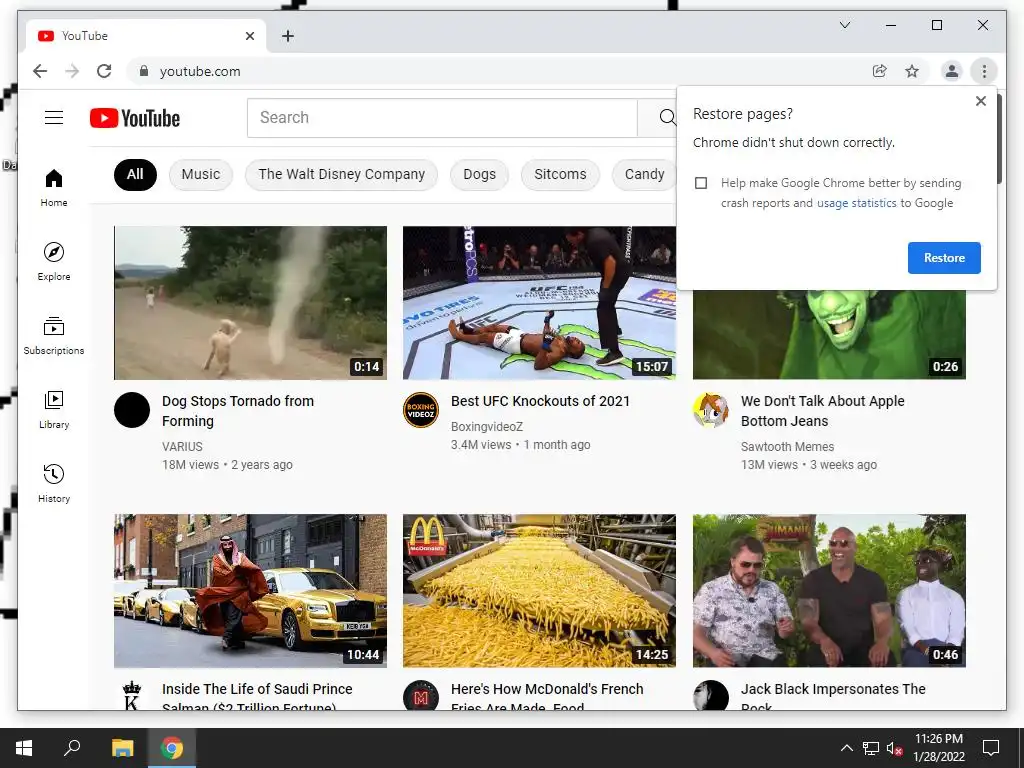Play the Jack Black 0:46 thumbnail
The width and height of the screenshot is (1024, 768).
[829, 590]
